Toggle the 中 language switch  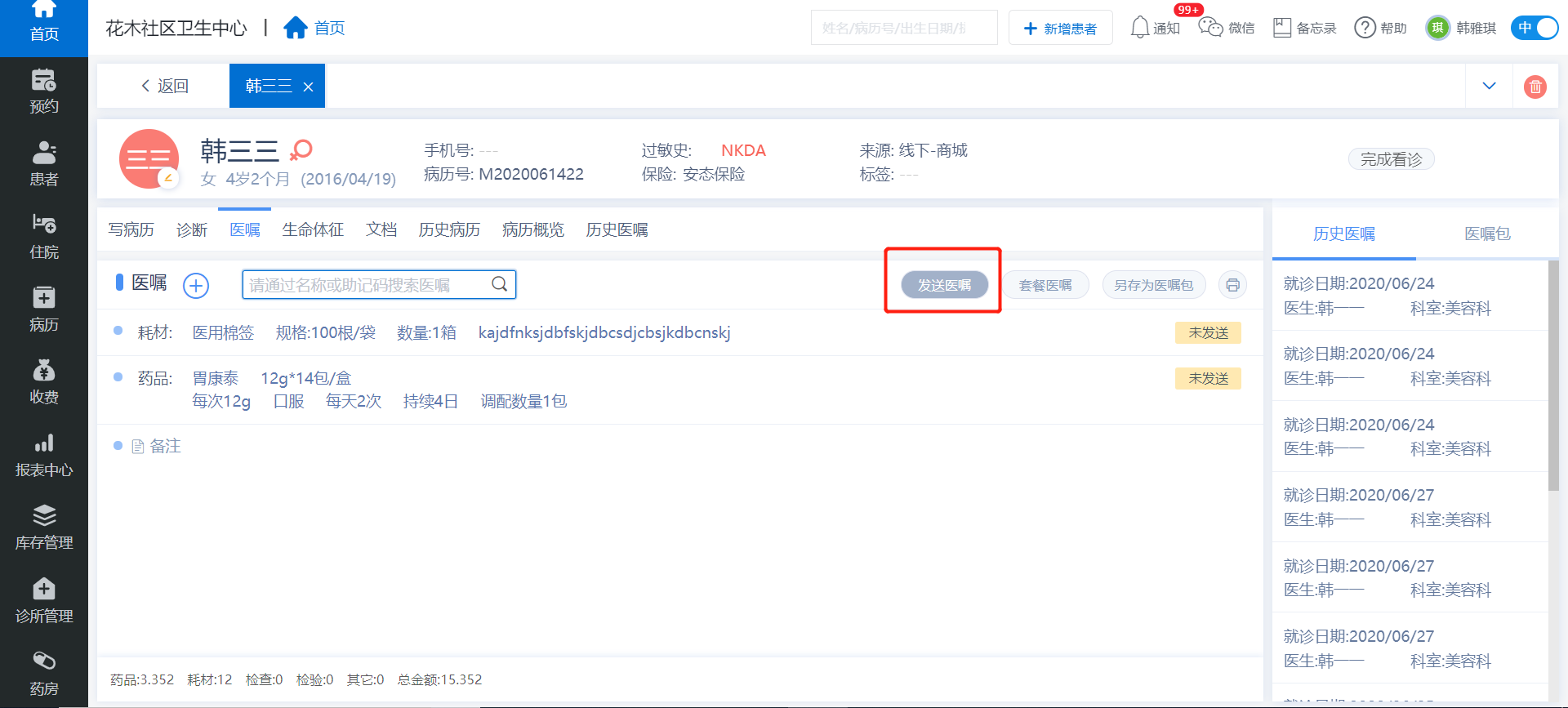tap(1535, 28)
